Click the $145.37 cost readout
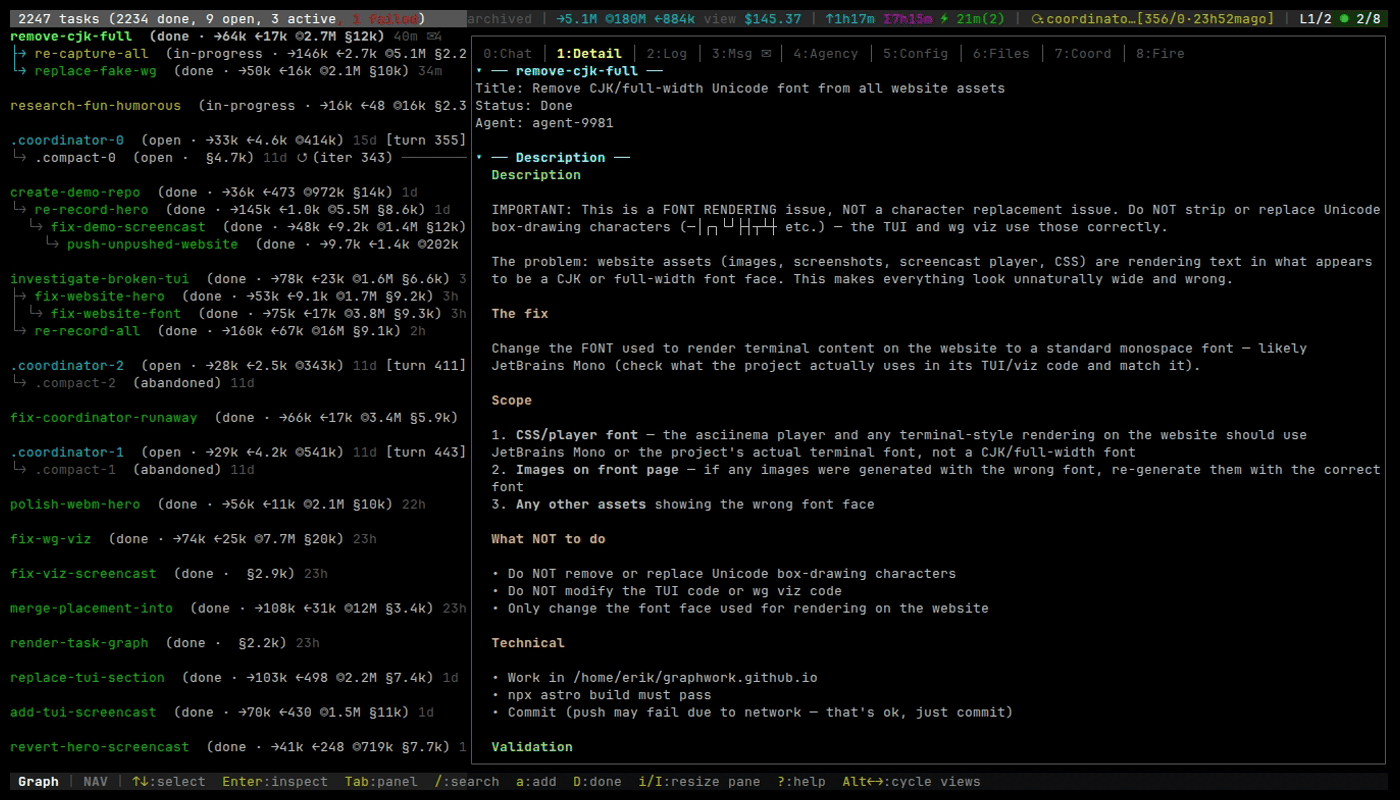This screenshot has height=800, width=1400. pyautogui.click(x=772, y=19)
